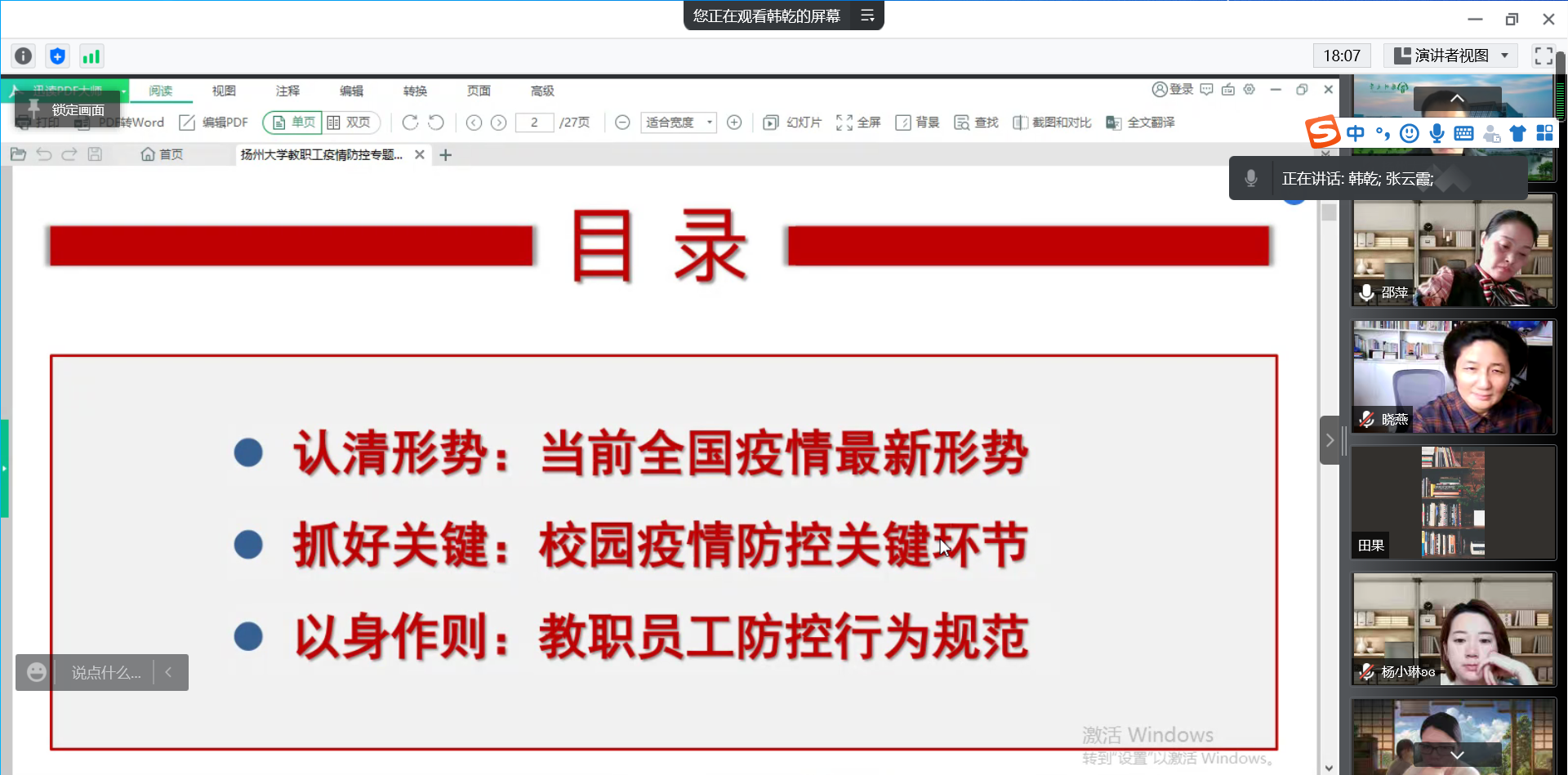Click the zoom in plus icon
This screenshot has width=1568, height=775.
tap(734, 122)
